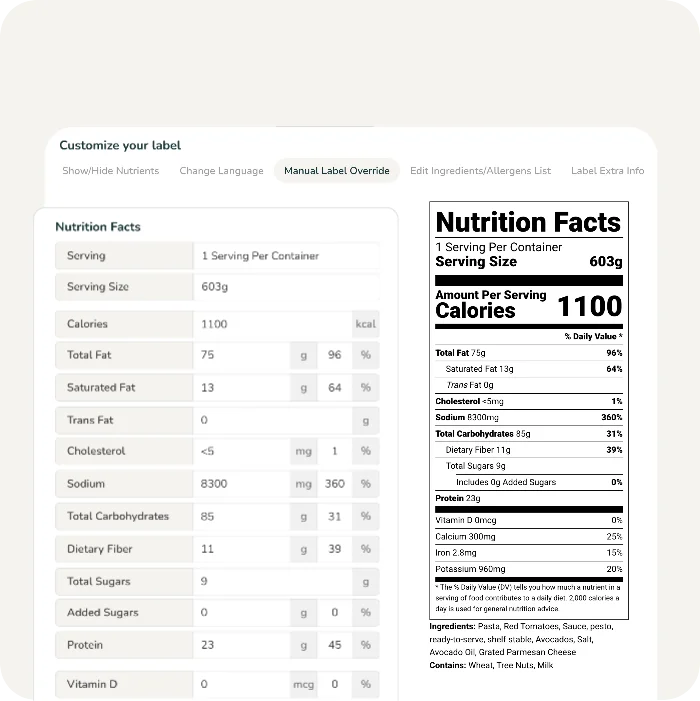Viewport: 700px width, 701px height.
Task: Edit the Total Fat grams field
Action: point(241,355)
